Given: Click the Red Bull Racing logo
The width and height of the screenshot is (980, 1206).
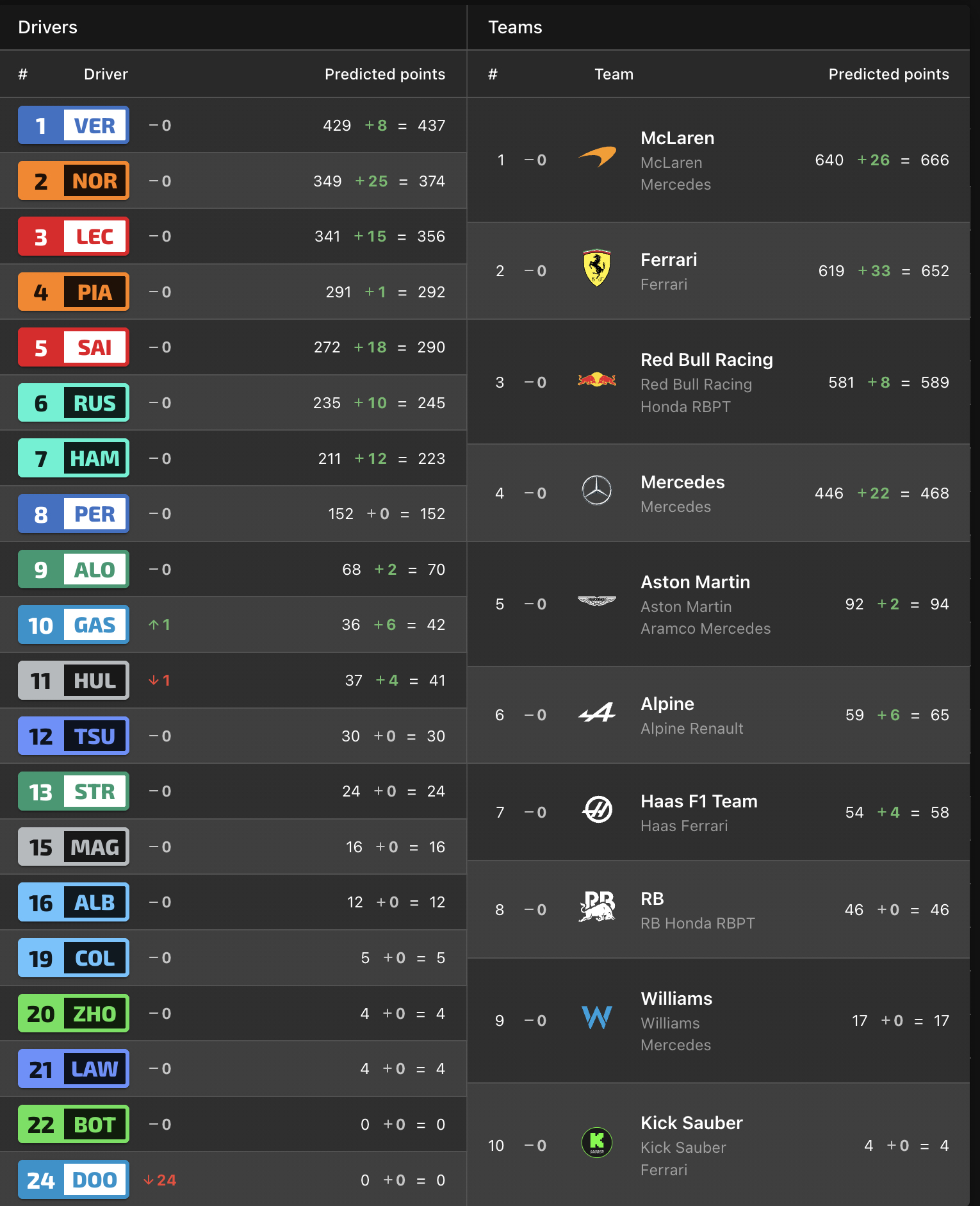Looking at the screenshot, I should click(597, 380).
